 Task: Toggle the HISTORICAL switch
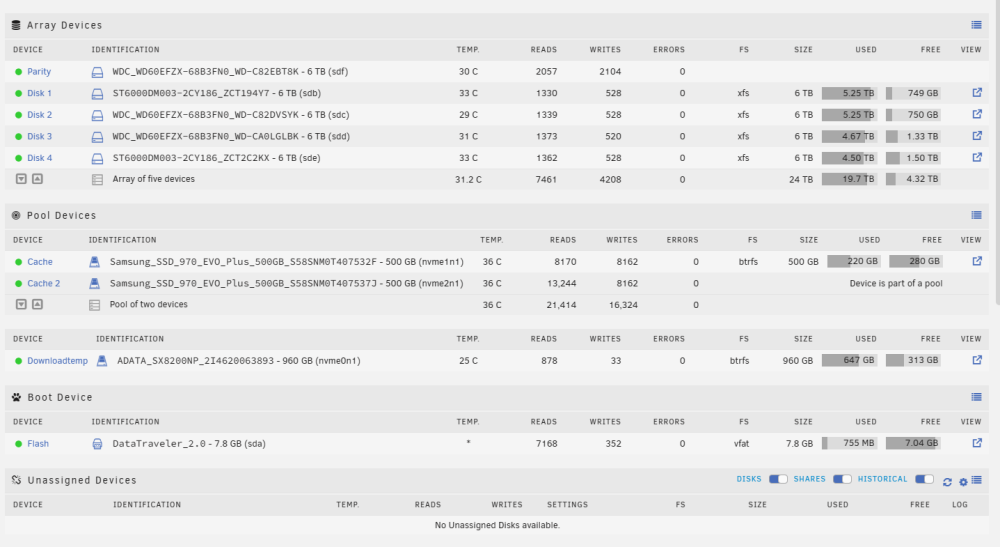(x=924, y=479)
